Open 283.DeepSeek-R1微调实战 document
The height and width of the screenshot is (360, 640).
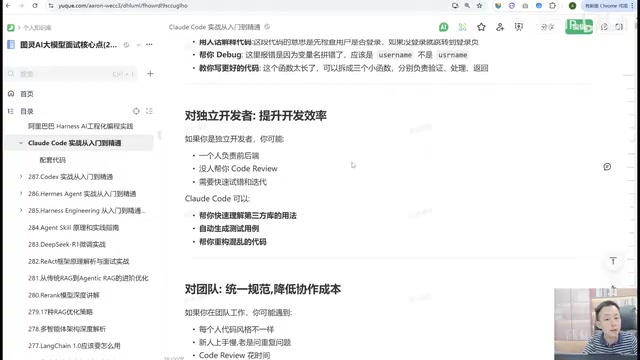coord(67,244)
